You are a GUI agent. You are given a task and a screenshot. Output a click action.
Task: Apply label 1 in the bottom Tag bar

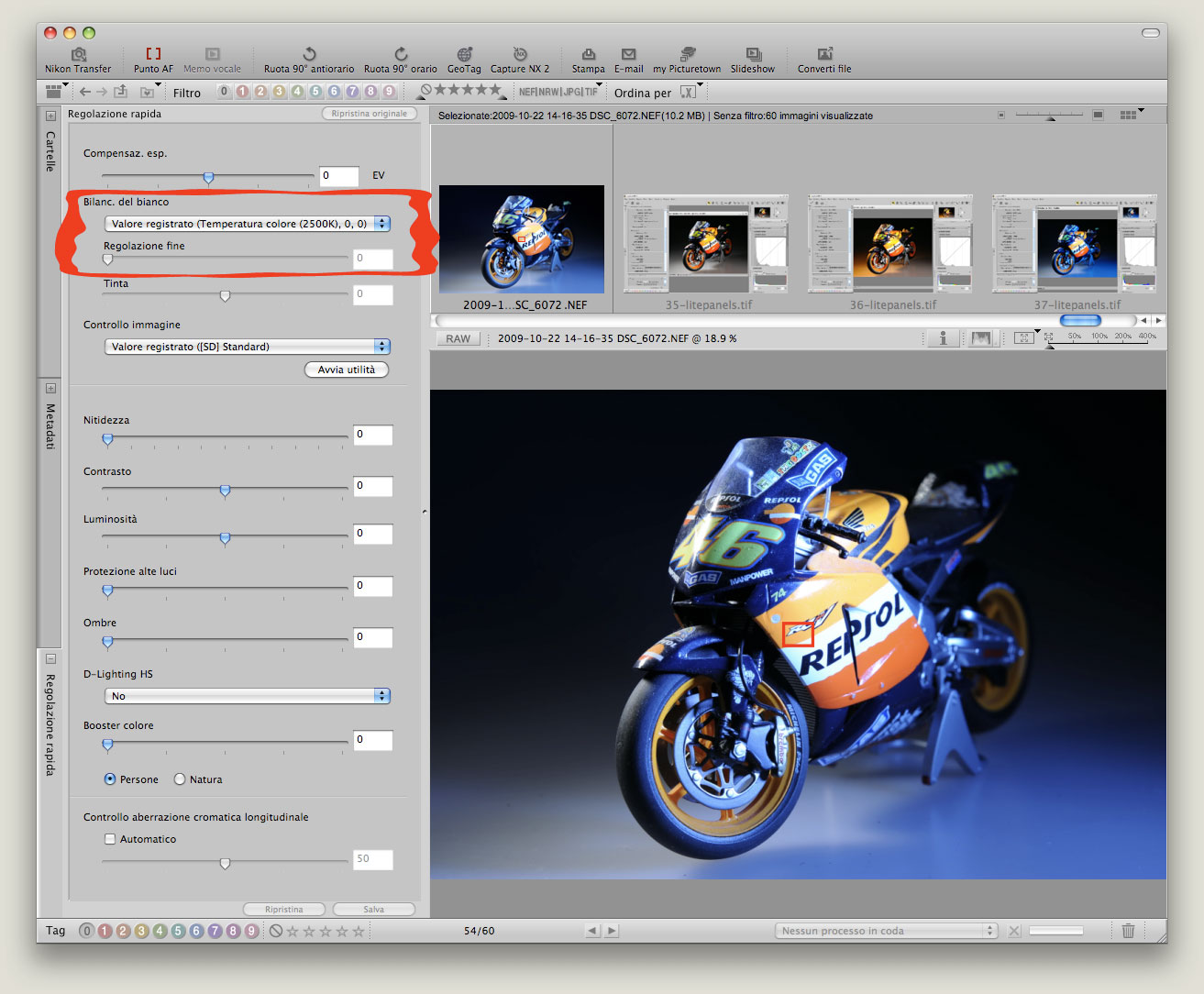click(105, 931)
